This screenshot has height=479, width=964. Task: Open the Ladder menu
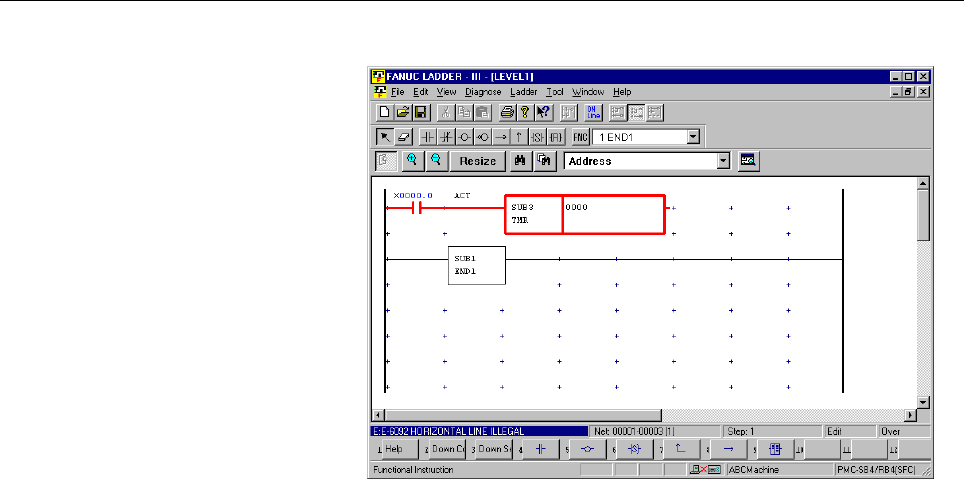coord(524,92)
